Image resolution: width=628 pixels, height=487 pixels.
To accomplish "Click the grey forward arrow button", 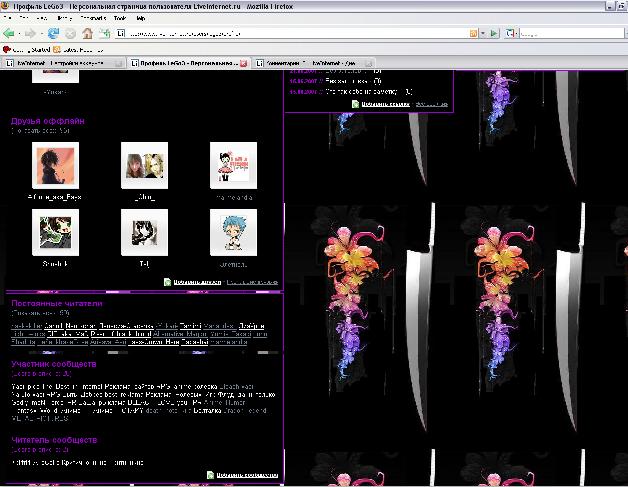I will pyautogui.click(x=30, y=33).
